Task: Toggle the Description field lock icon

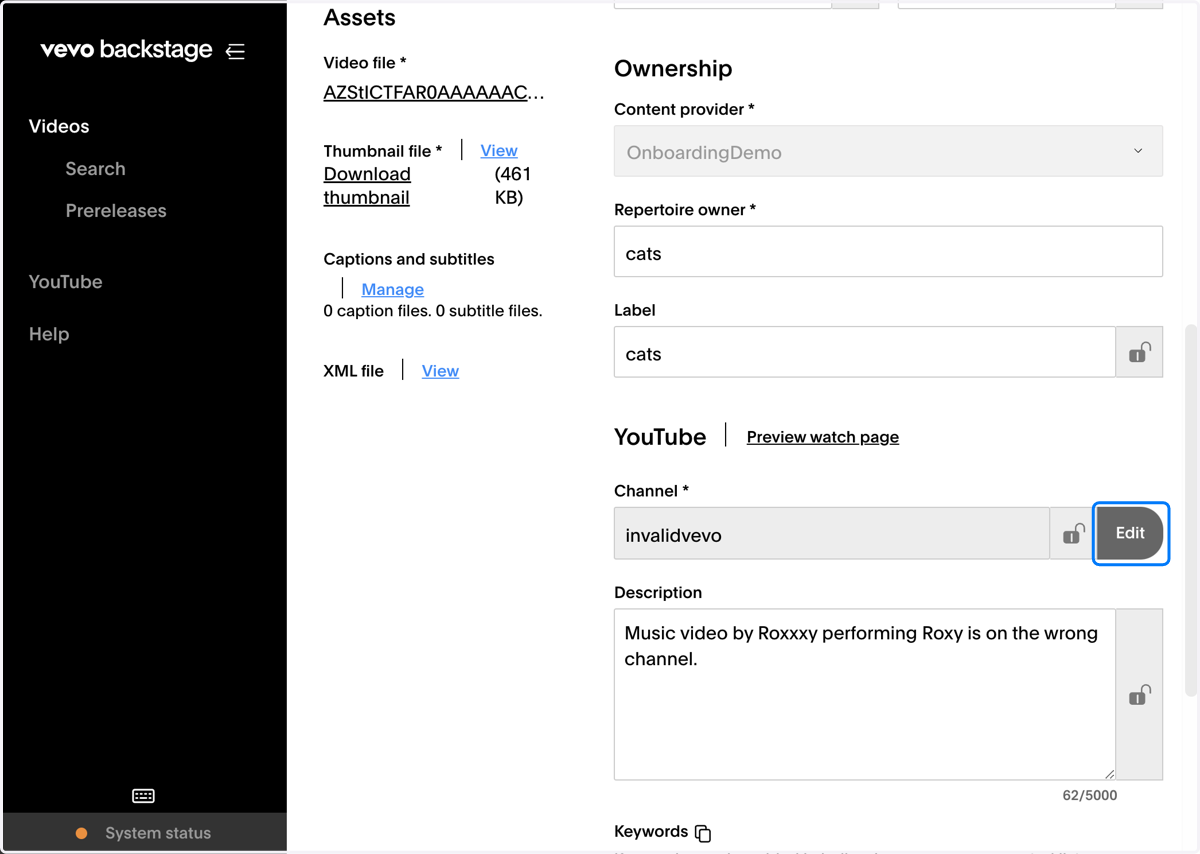Action: pyautogui.click(x=1139, y=694)
